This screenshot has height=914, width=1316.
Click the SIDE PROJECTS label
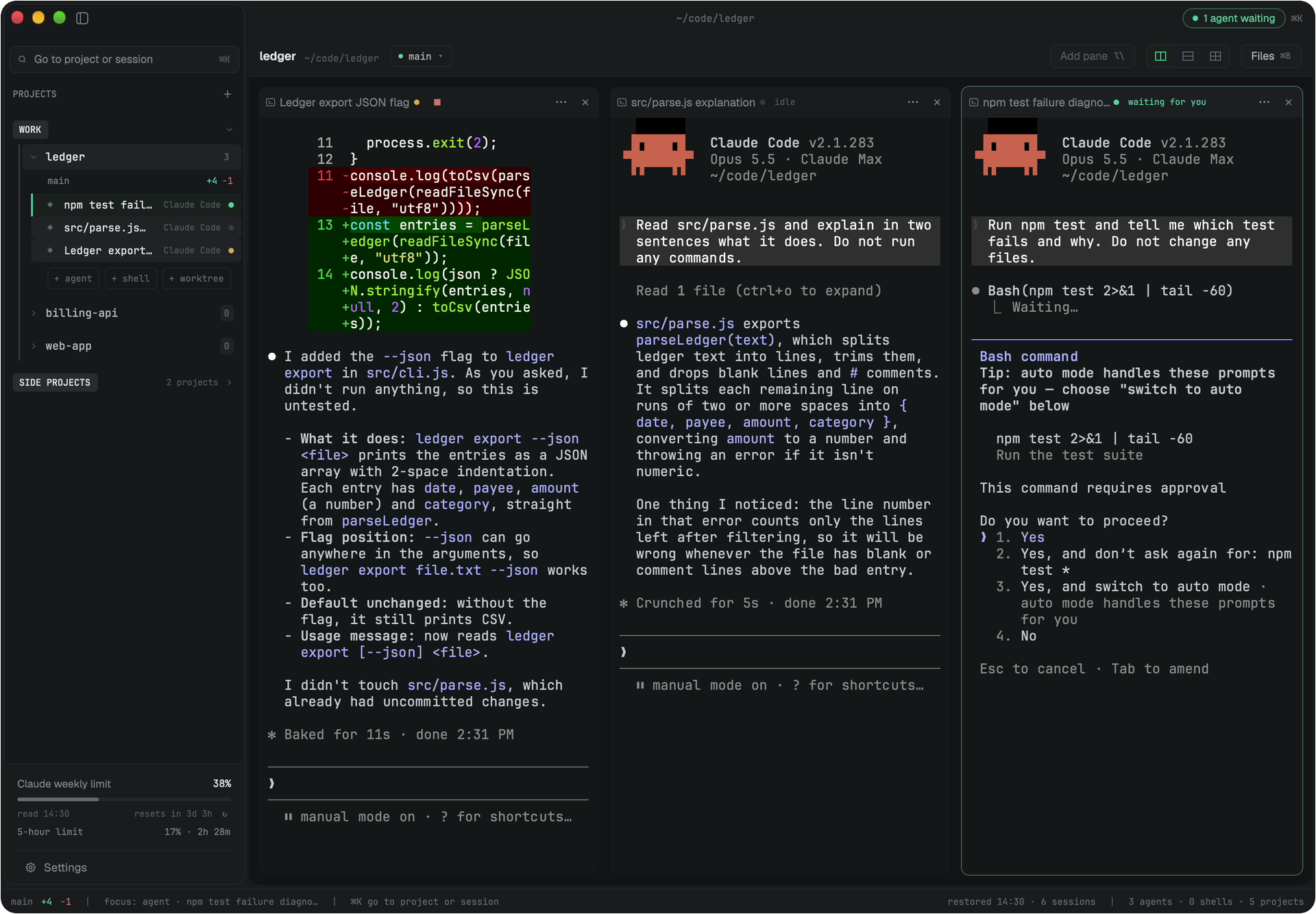click(x=55, y=382)
